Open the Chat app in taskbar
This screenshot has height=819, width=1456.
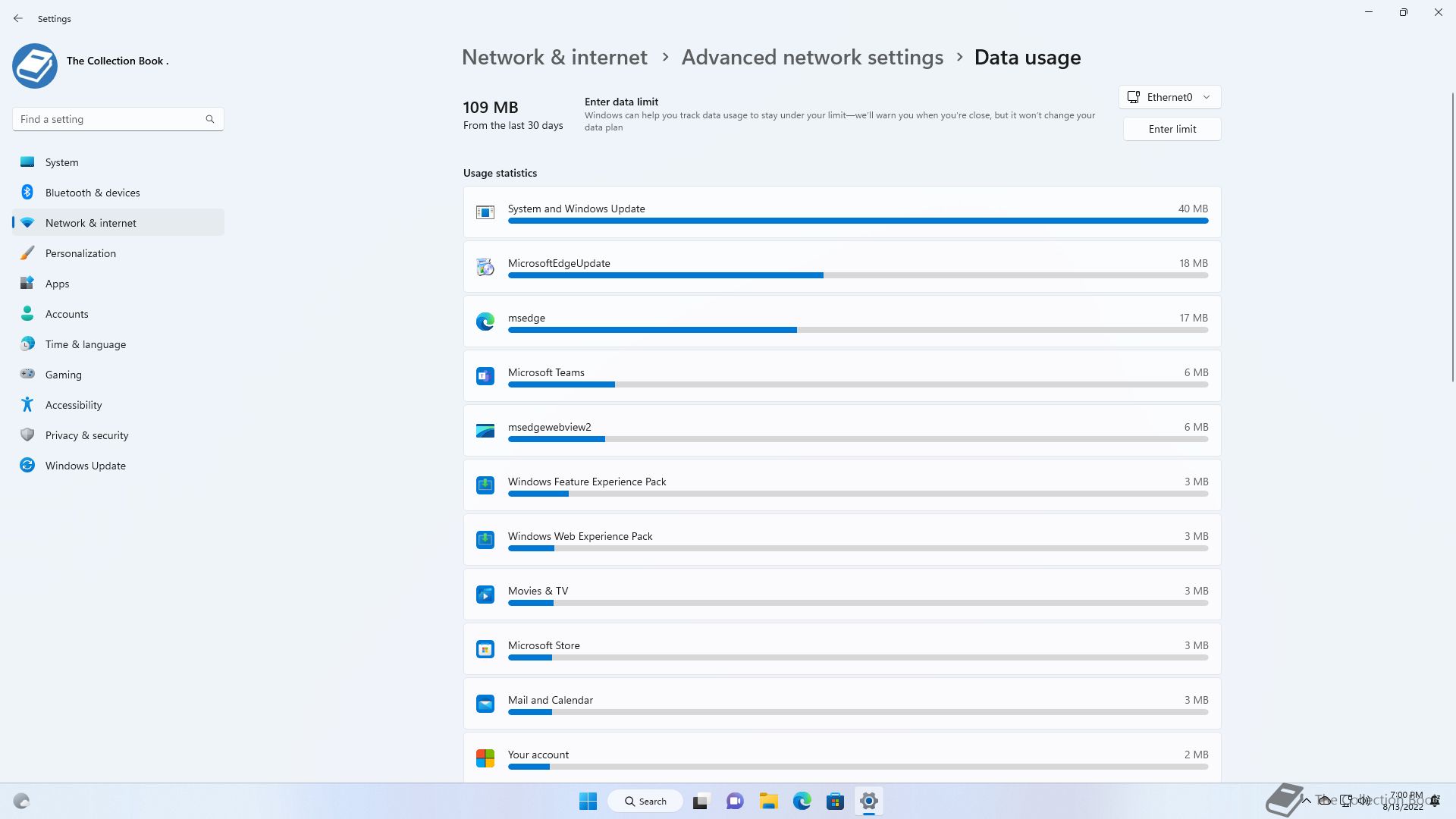(x=735, y=801)
